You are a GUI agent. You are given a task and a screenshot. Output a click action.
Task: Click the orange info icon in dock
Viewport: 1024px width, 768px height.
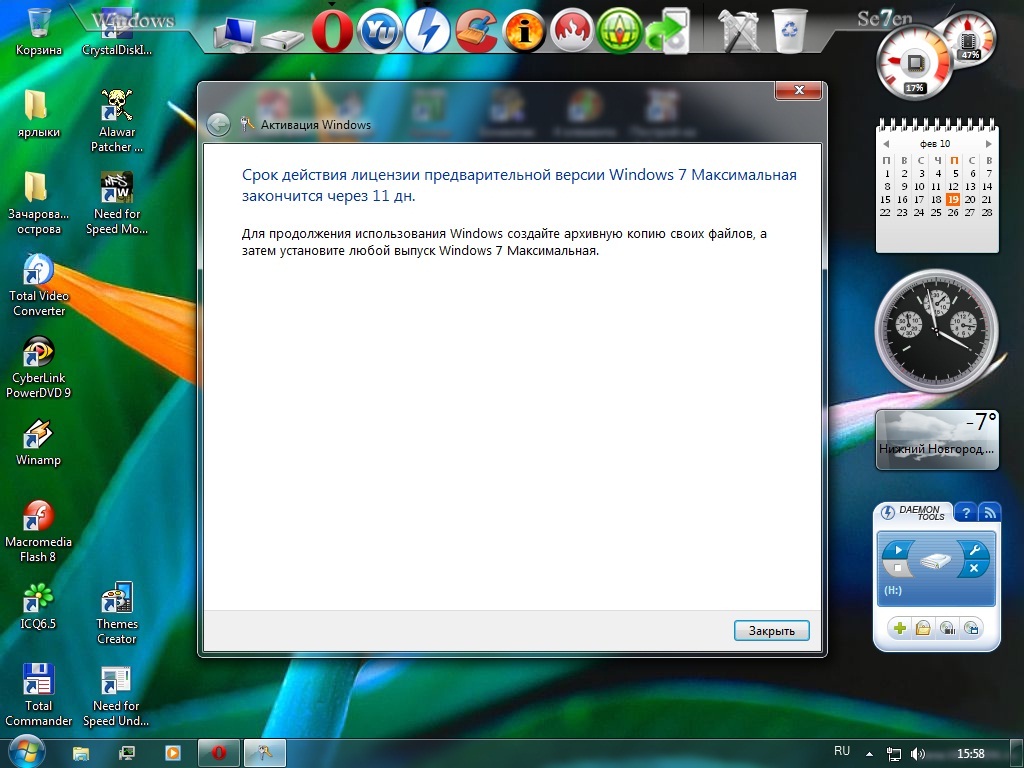(524, 31)
